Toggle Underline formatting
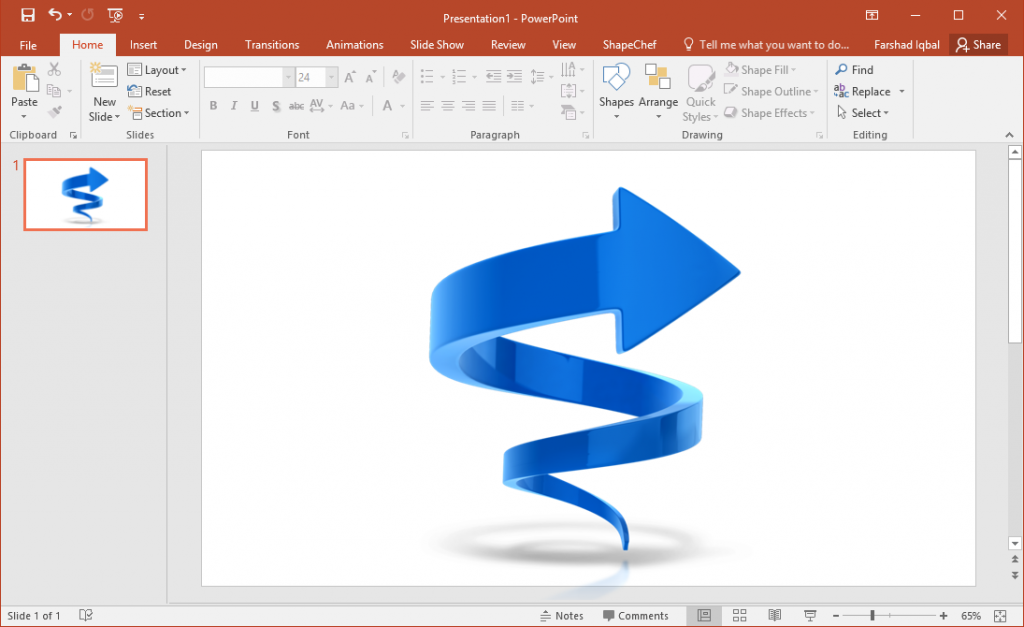 tap(254, 105)
